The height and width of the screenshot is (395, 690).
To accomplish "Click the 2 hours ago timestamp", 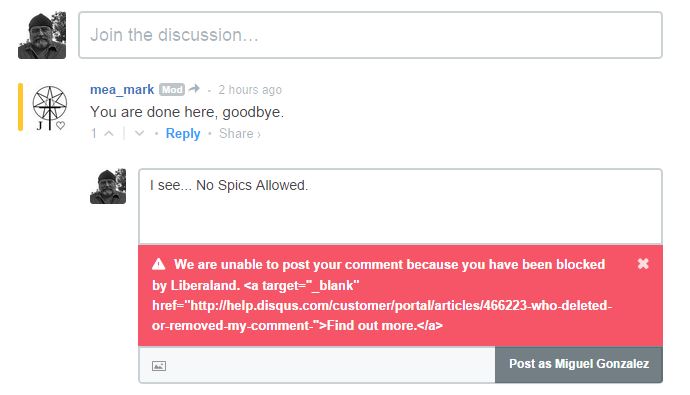I will (x=250, y=90).
